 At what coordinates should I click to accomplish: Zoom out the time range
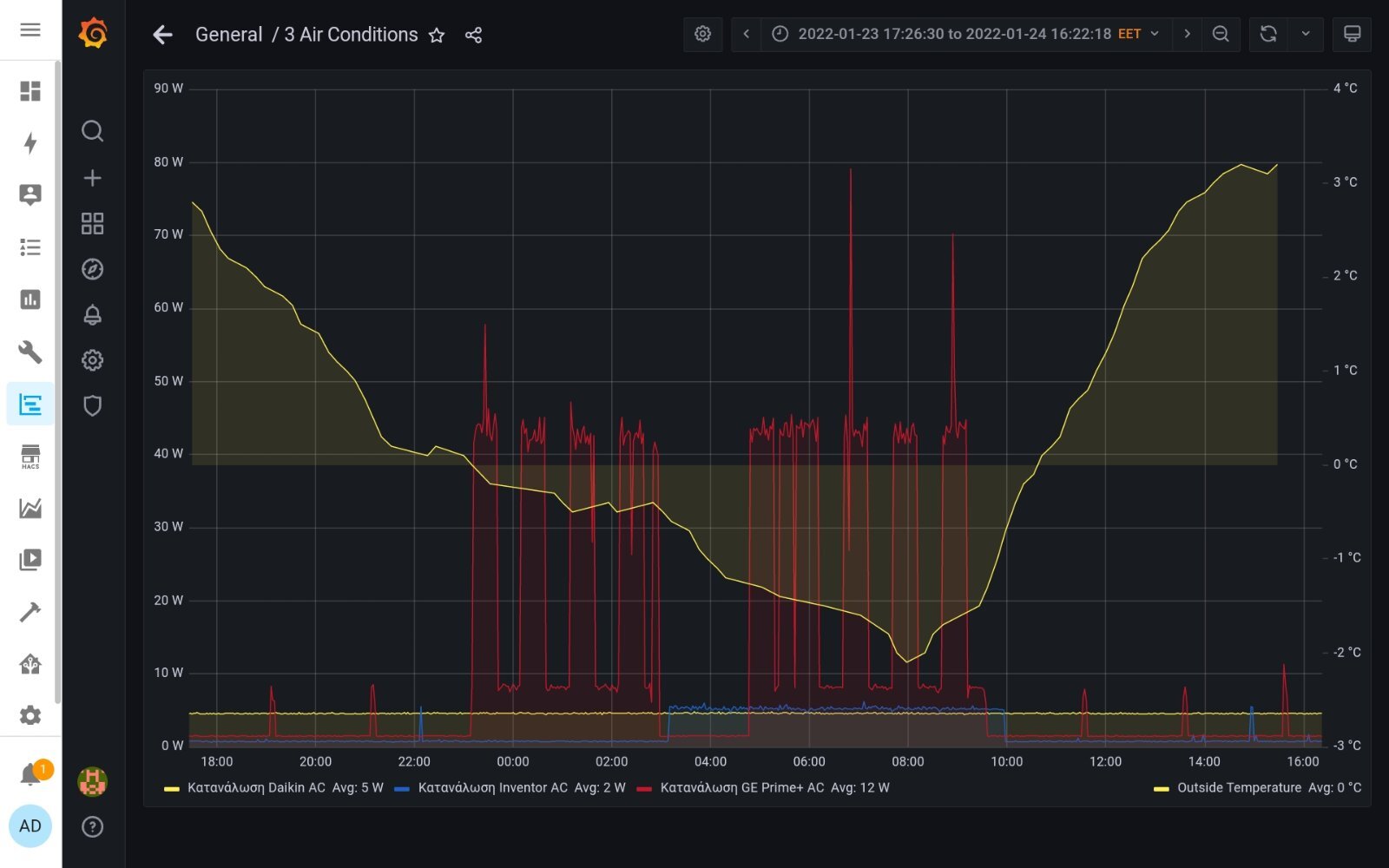1221,34
